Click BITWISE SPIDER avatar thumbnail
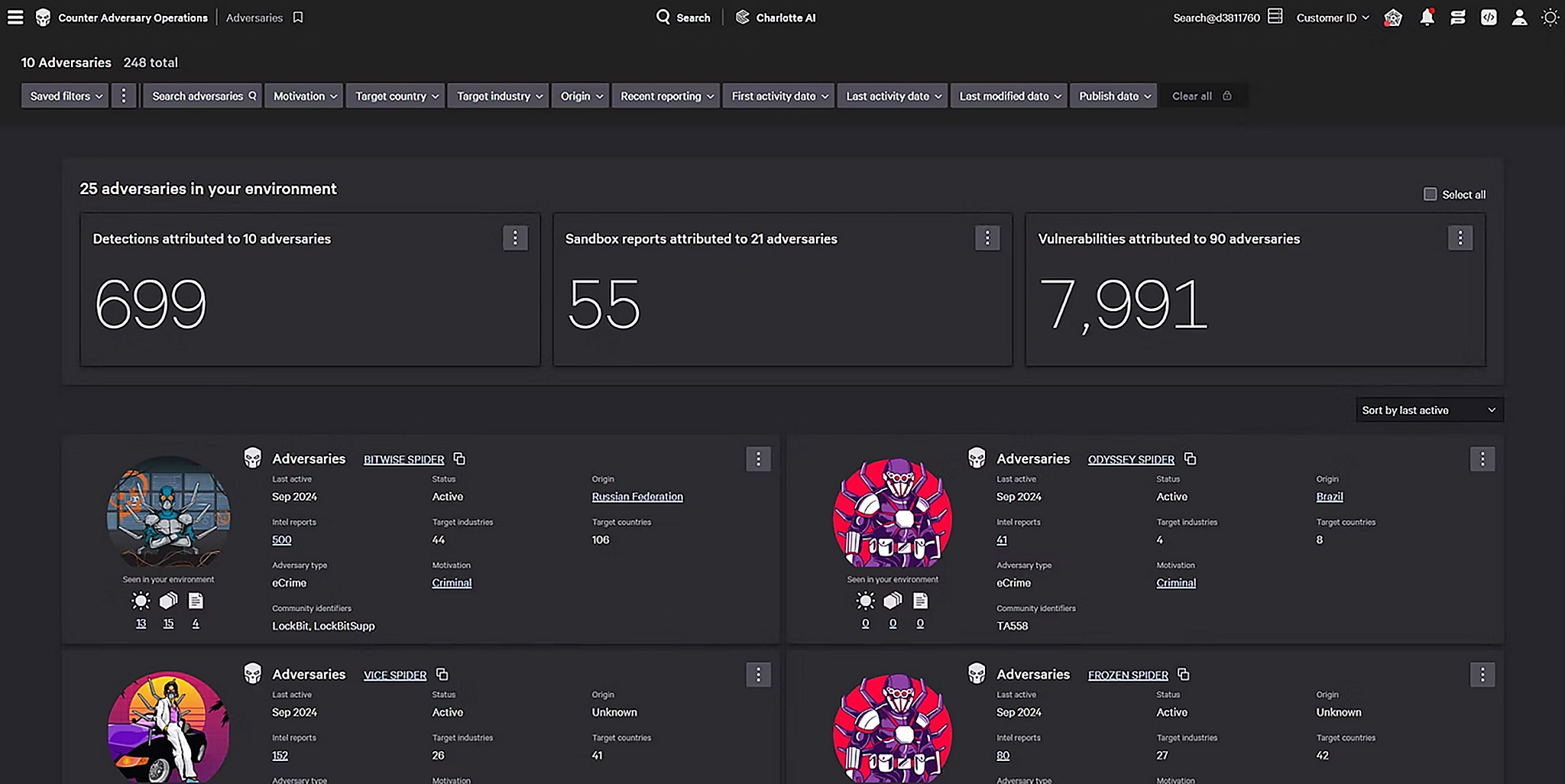This screenshot has height=784, width=1565. click(168, 513)
